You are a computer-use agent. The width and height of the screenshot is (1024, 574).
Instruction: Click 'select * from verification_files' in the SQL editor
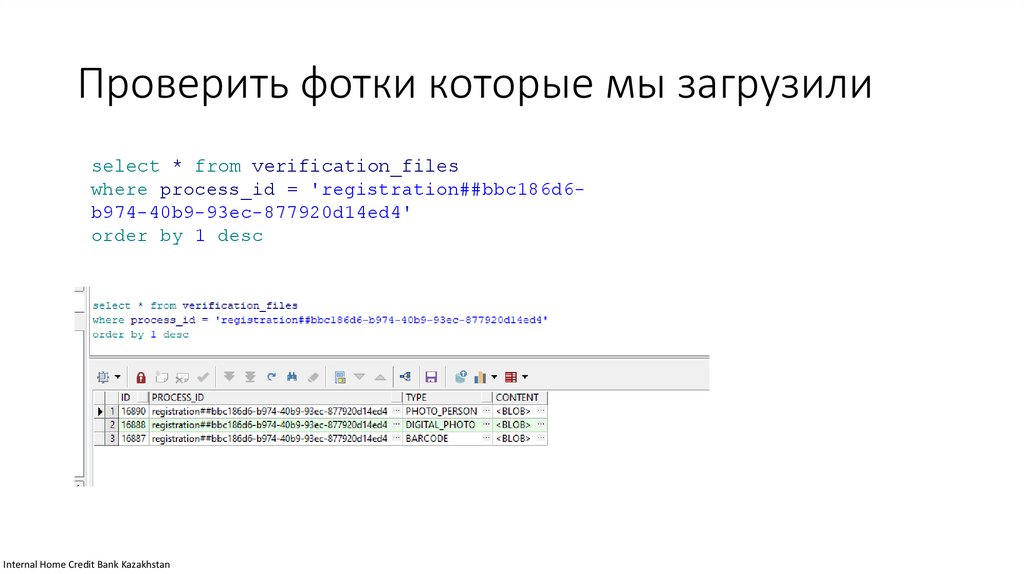[195, 306]
